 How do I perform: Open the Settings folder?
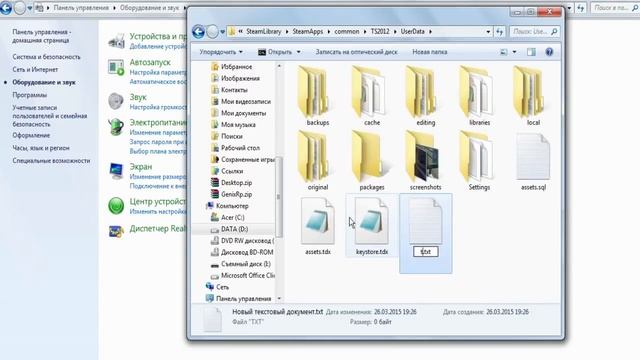point(479,160)
